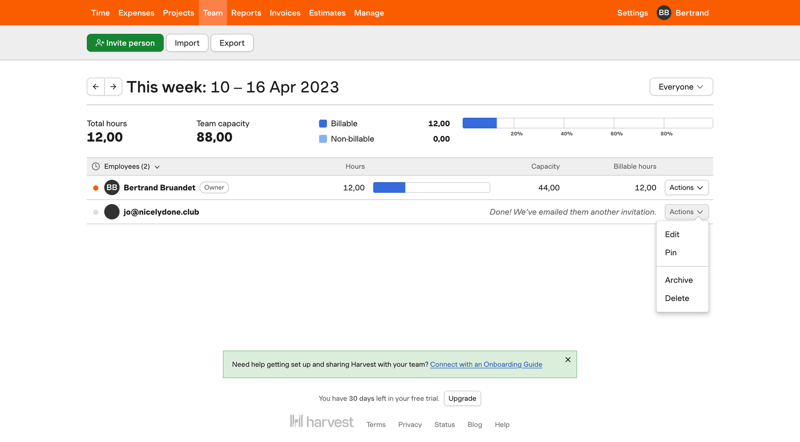The image size is (800, 442).
Task: Click the Non-billable light blue swatch
Action: pyautogui.click(x=322, y=139)
